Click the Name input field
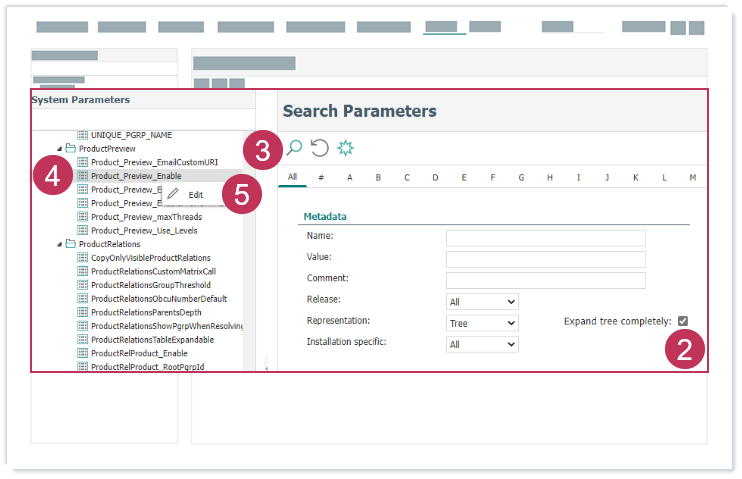The width and height of the screenshot is (742, 479). 545,238
